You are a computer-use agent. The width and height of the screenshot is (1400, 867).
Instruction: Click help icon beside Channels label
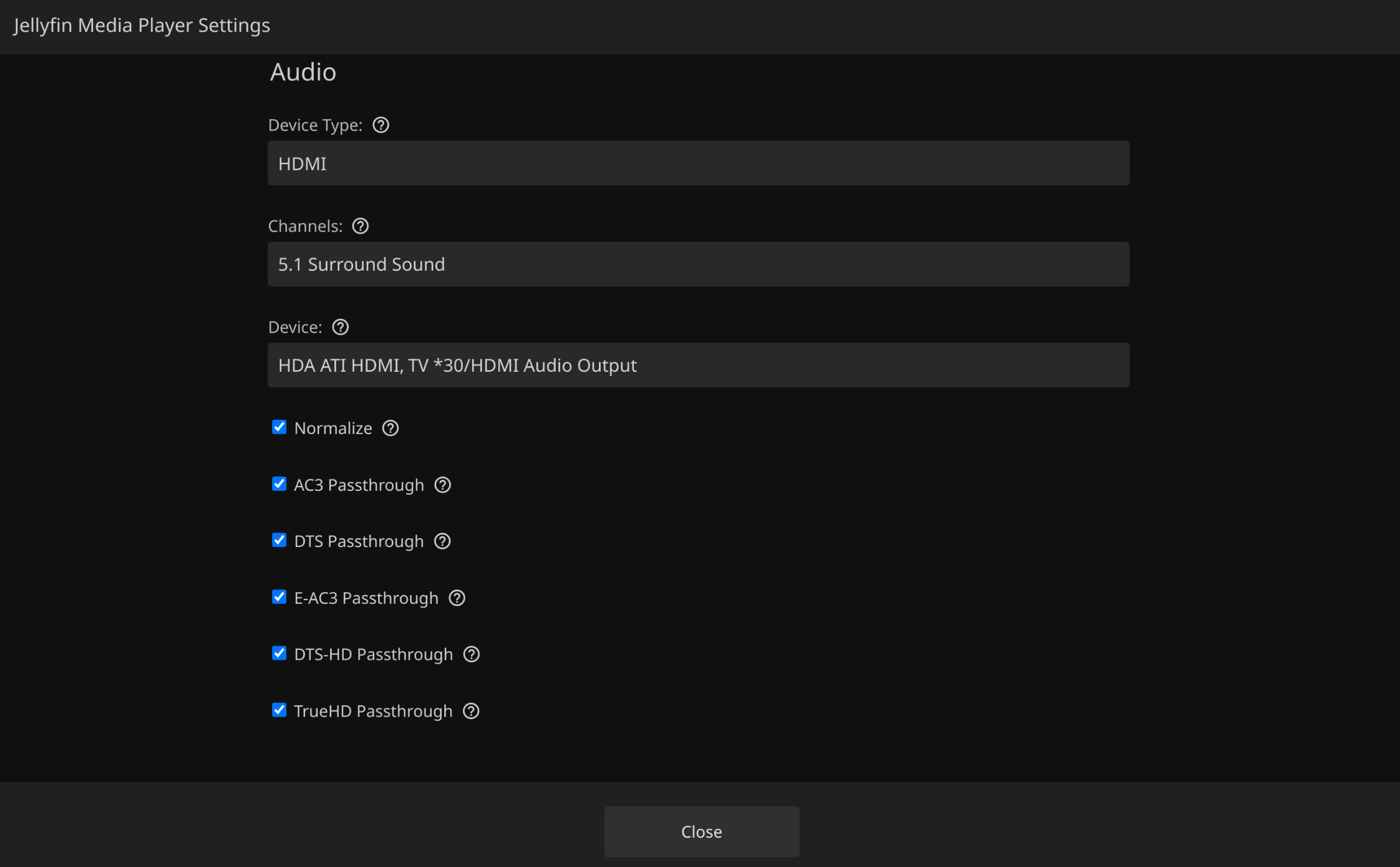[361, 226]
